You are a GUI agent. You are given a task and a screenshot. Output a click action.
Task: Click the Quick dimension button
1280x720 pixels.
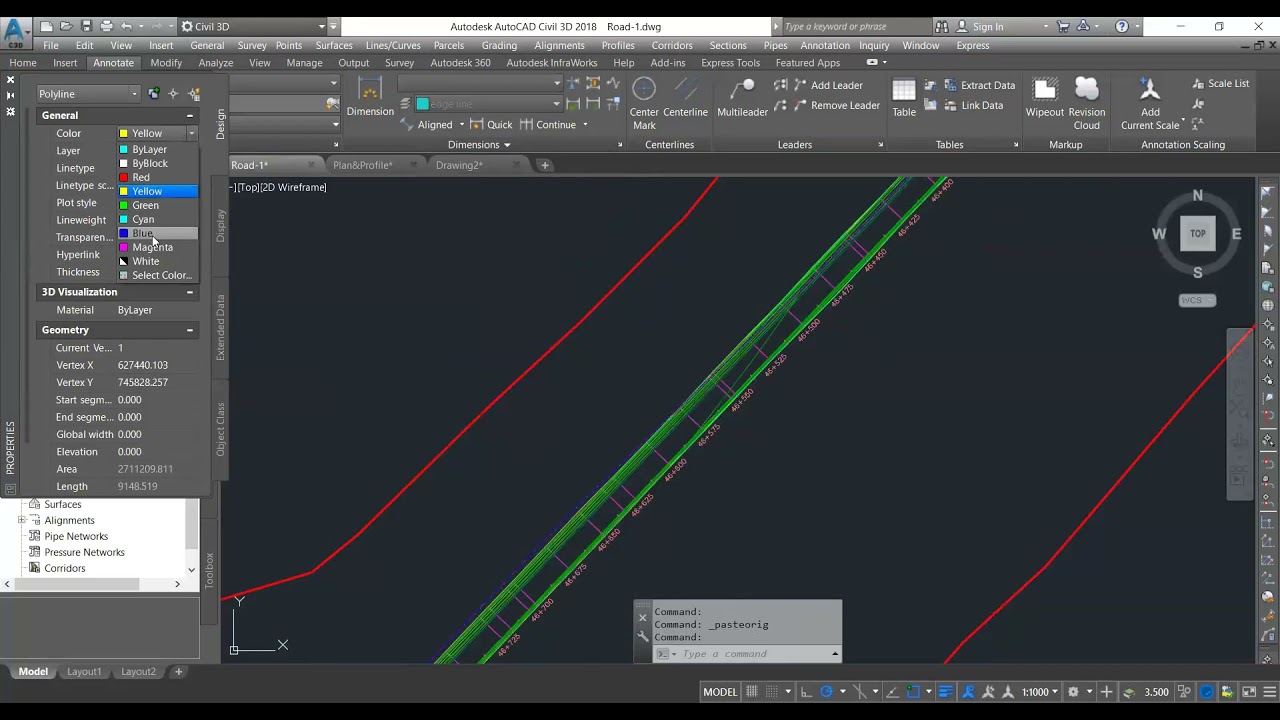pos(491,125)
